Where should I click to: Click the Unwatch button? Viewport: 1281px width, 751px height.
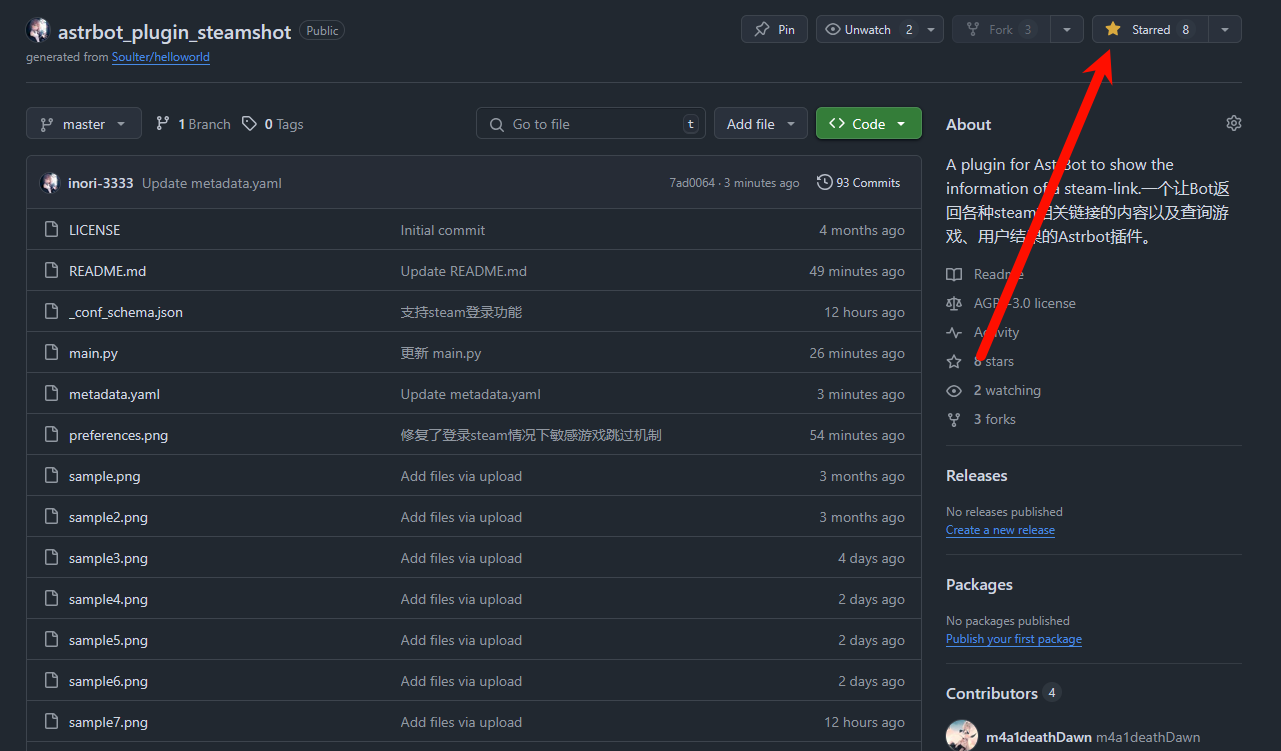pyautogui.click(x=868, y=29)
